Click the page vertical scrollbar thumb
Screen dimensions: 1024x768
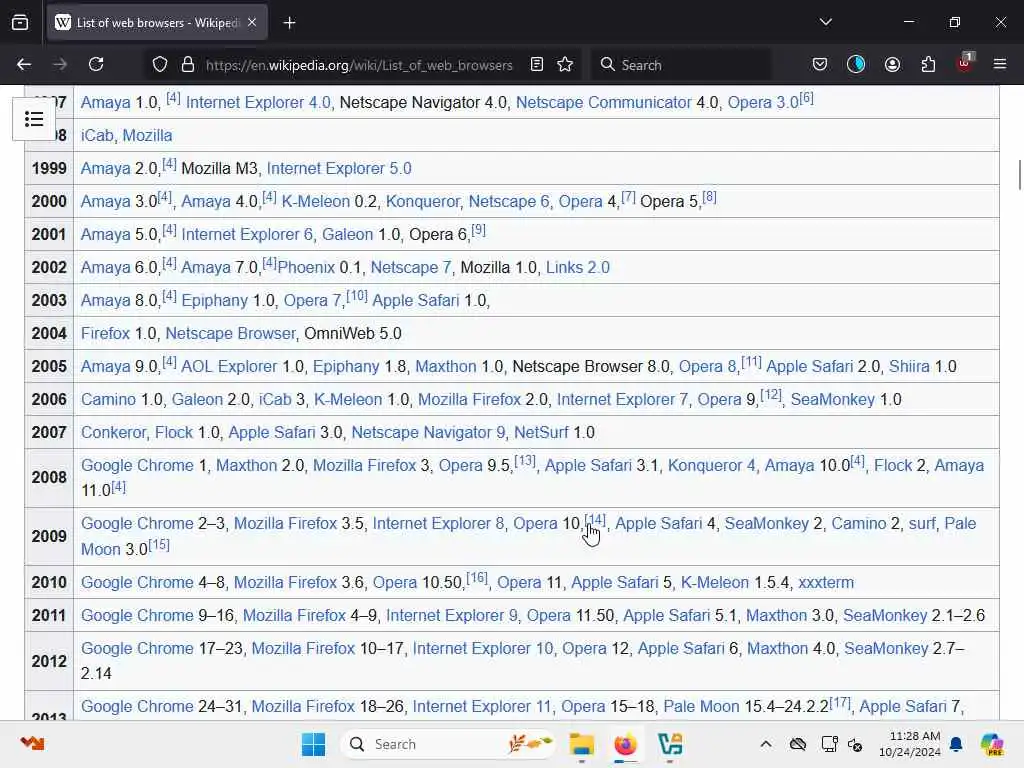pos(1019,174)
